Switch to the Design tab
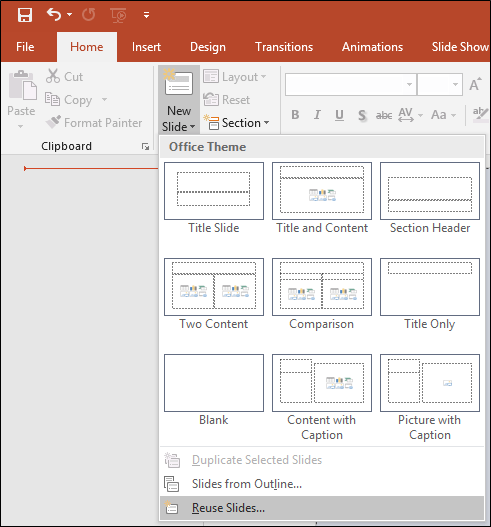The width and height of the screenshot is (491, 527). [208, 47]
